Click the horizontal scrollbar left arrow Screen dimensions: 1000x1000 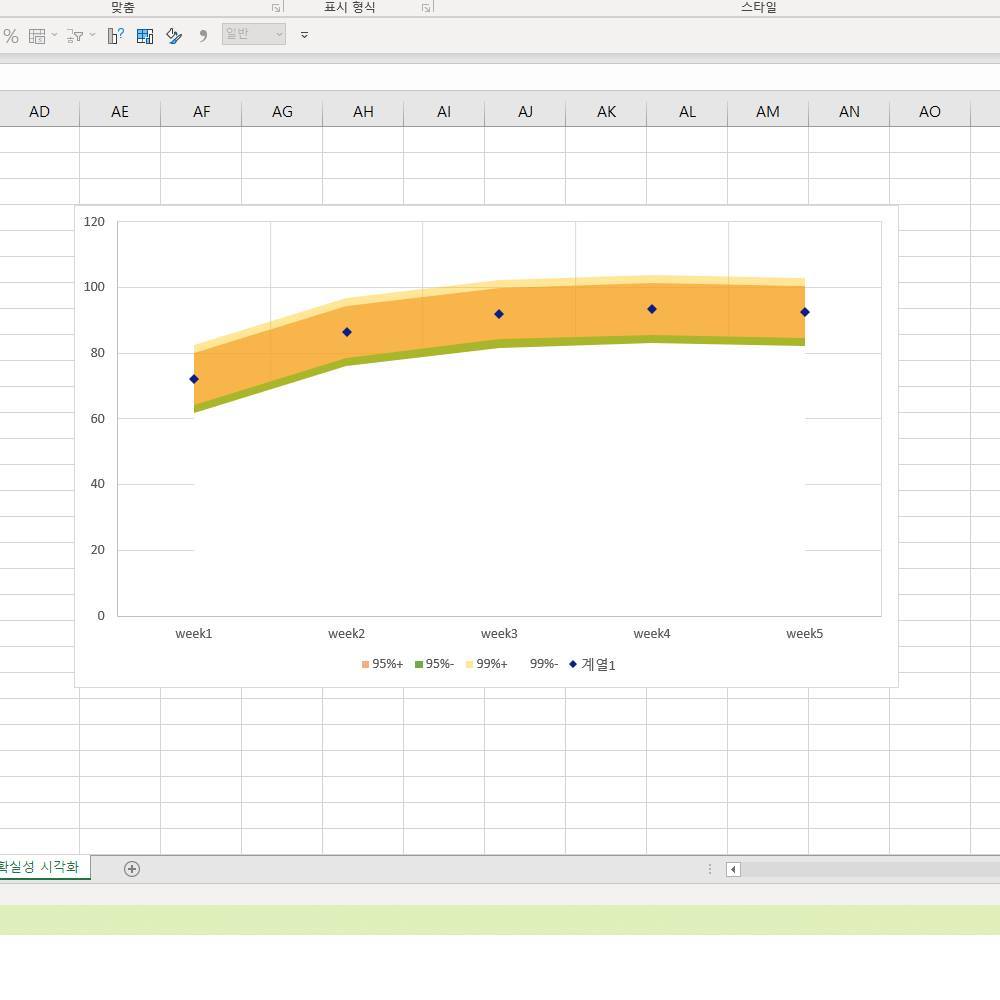733,869
